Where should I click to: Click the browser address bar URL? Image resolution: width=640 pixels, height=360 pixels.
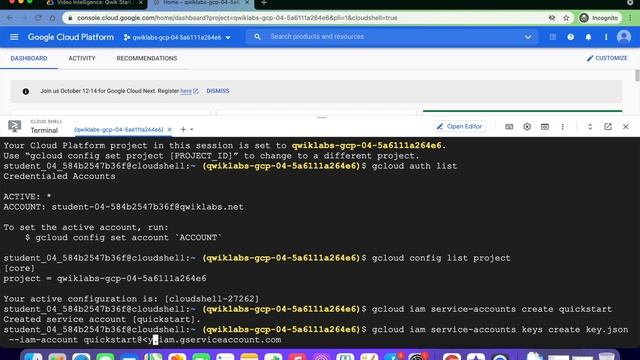tap(237, 18)
